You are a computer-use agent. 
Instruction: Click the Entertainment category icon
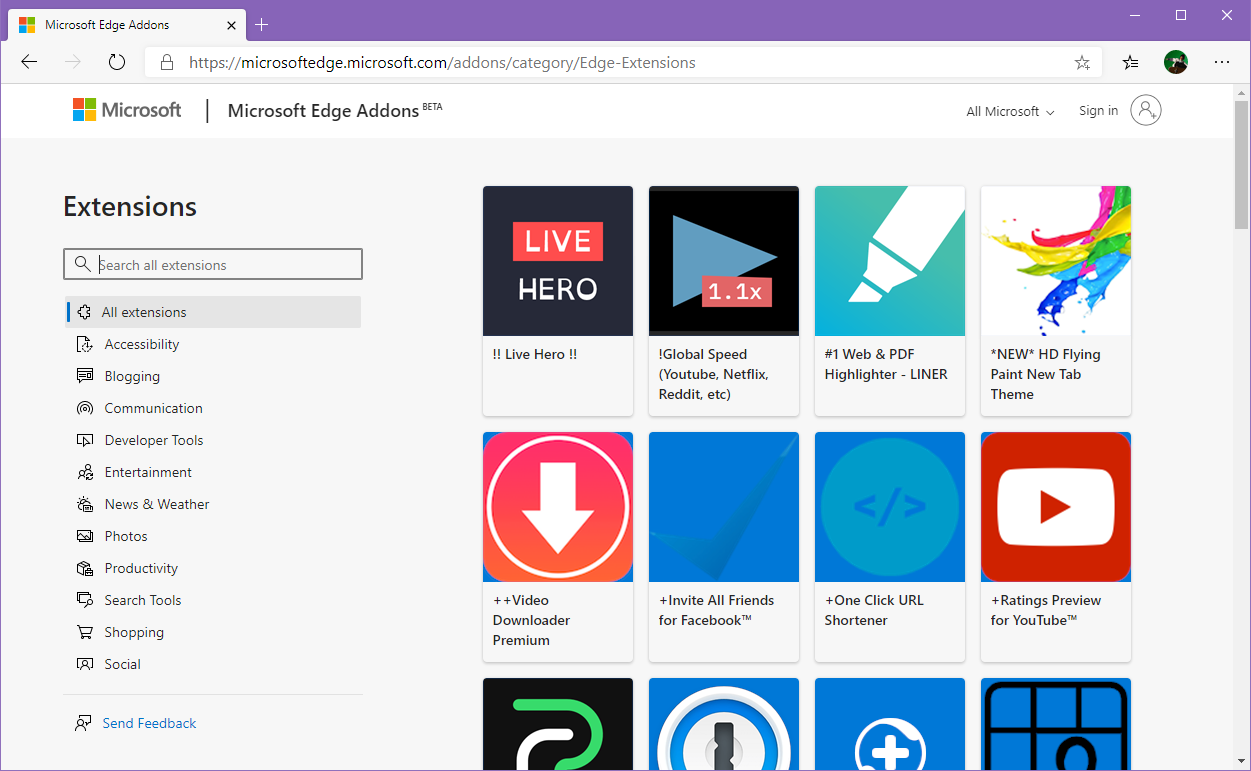85,472
